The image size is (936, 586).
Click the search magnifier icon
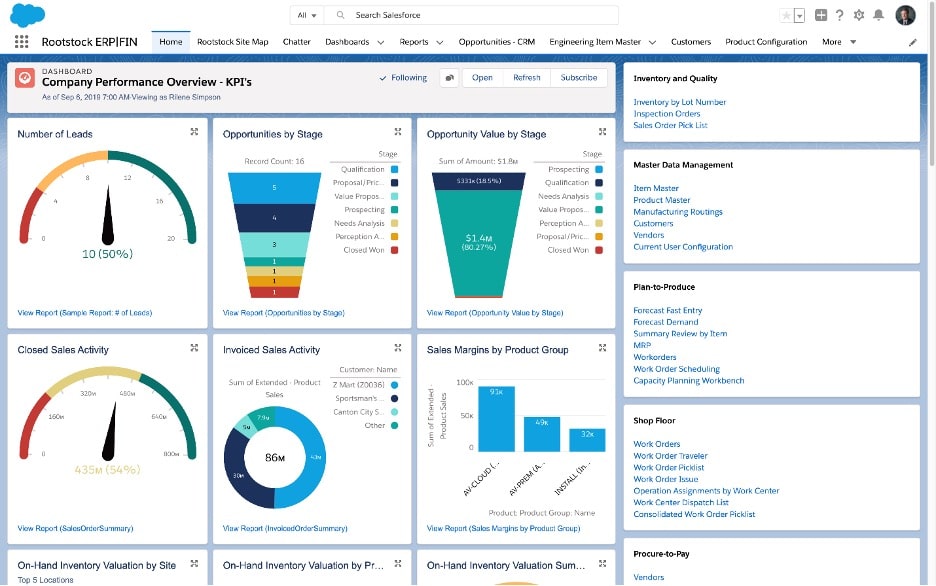point(340,15)
